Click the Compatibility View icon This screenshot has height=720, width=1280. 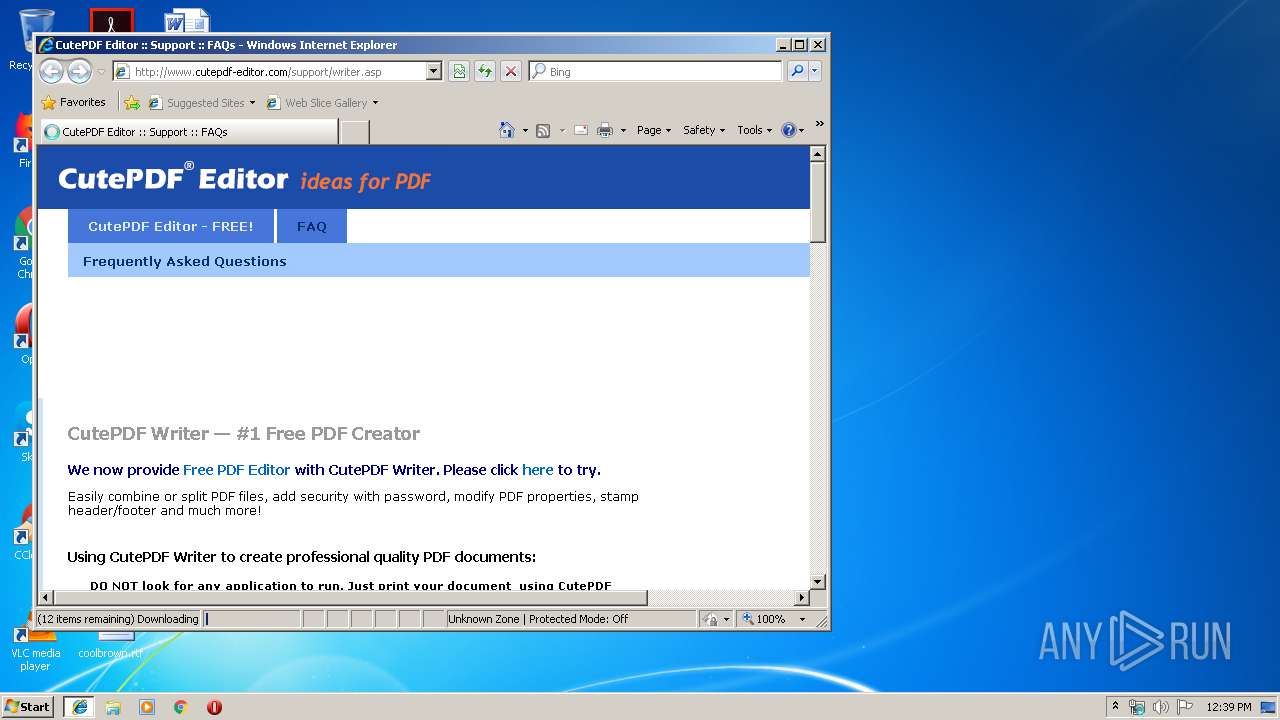coord(459,71)
